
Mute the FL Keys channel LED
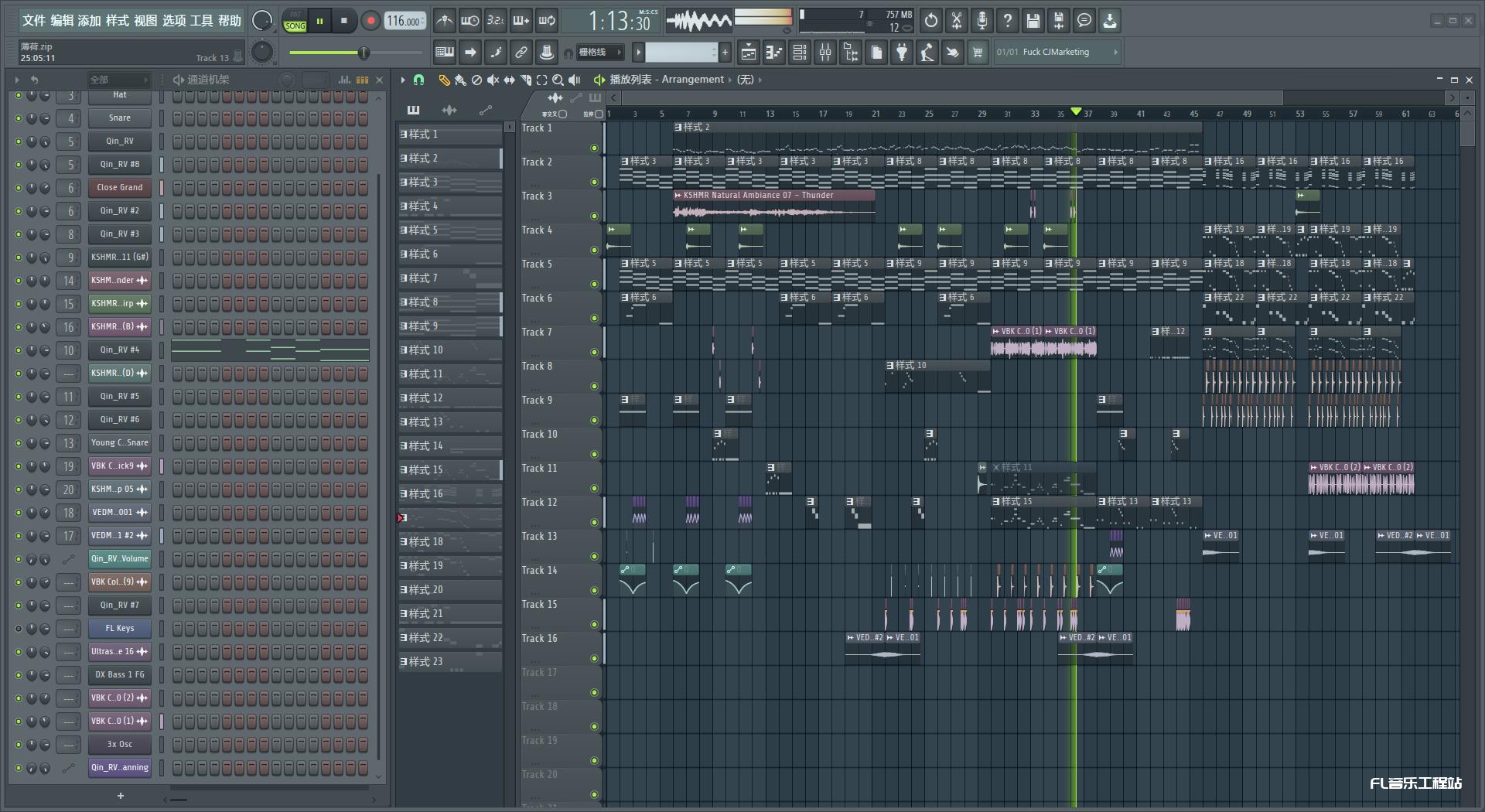coord(19,629)
